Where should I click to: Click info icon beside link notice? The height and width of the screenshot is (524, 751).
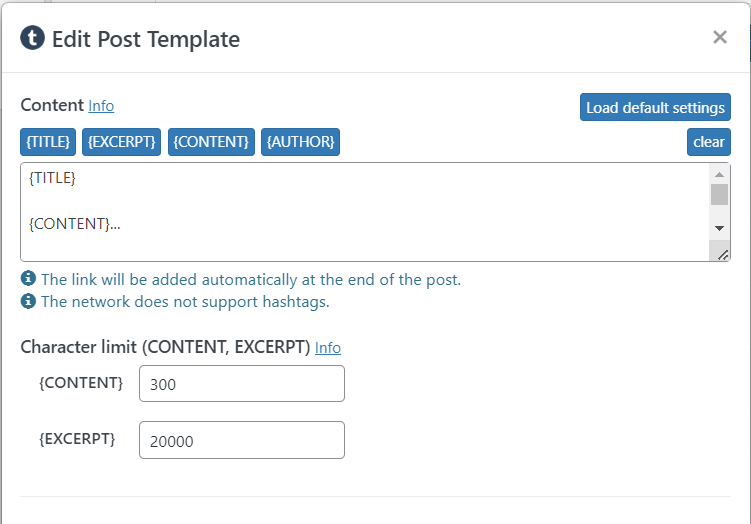tap(28, 279)
